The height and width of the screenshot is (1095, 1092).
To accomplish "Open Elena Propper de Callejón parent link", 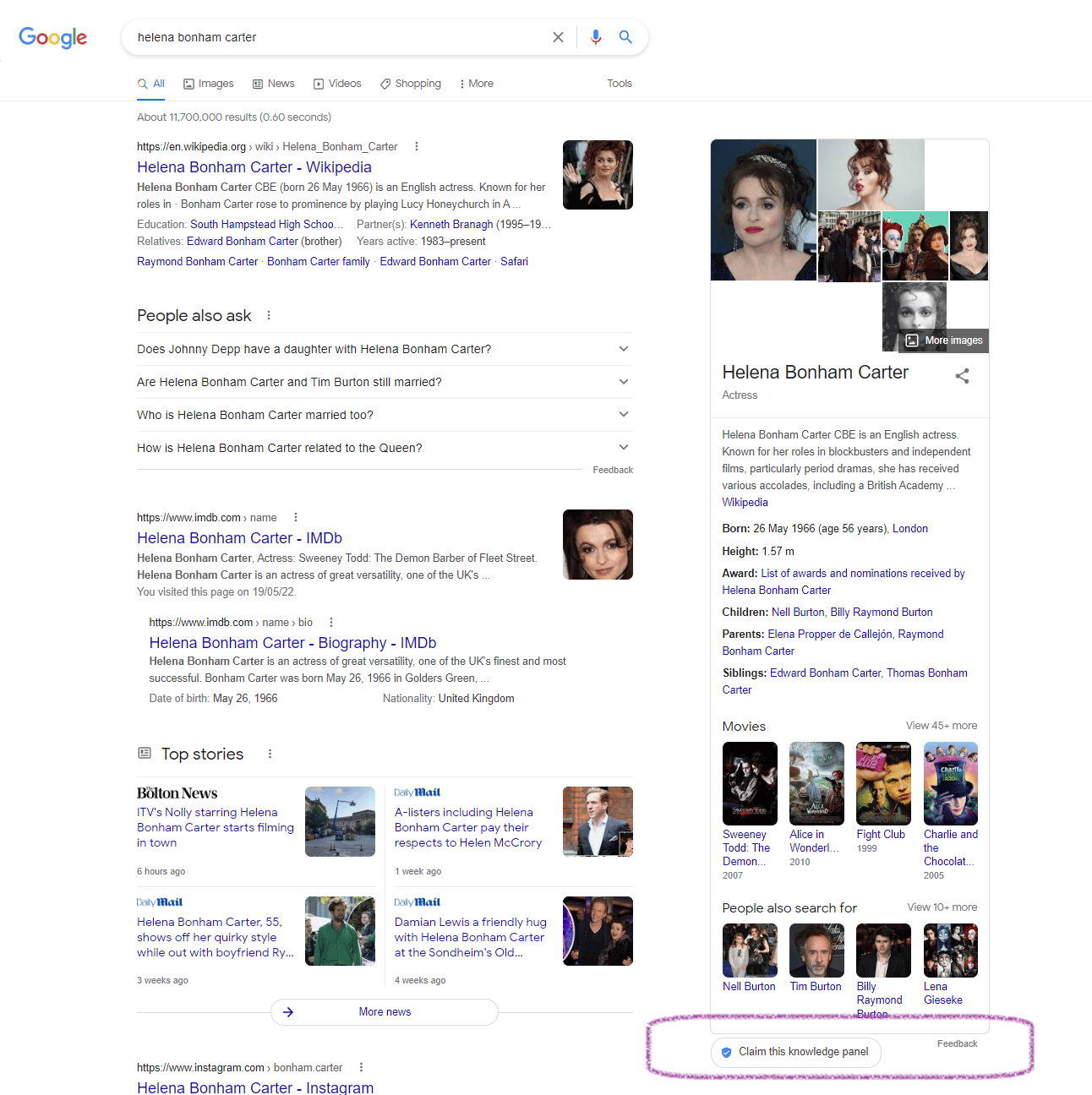I will pos(830,635).
